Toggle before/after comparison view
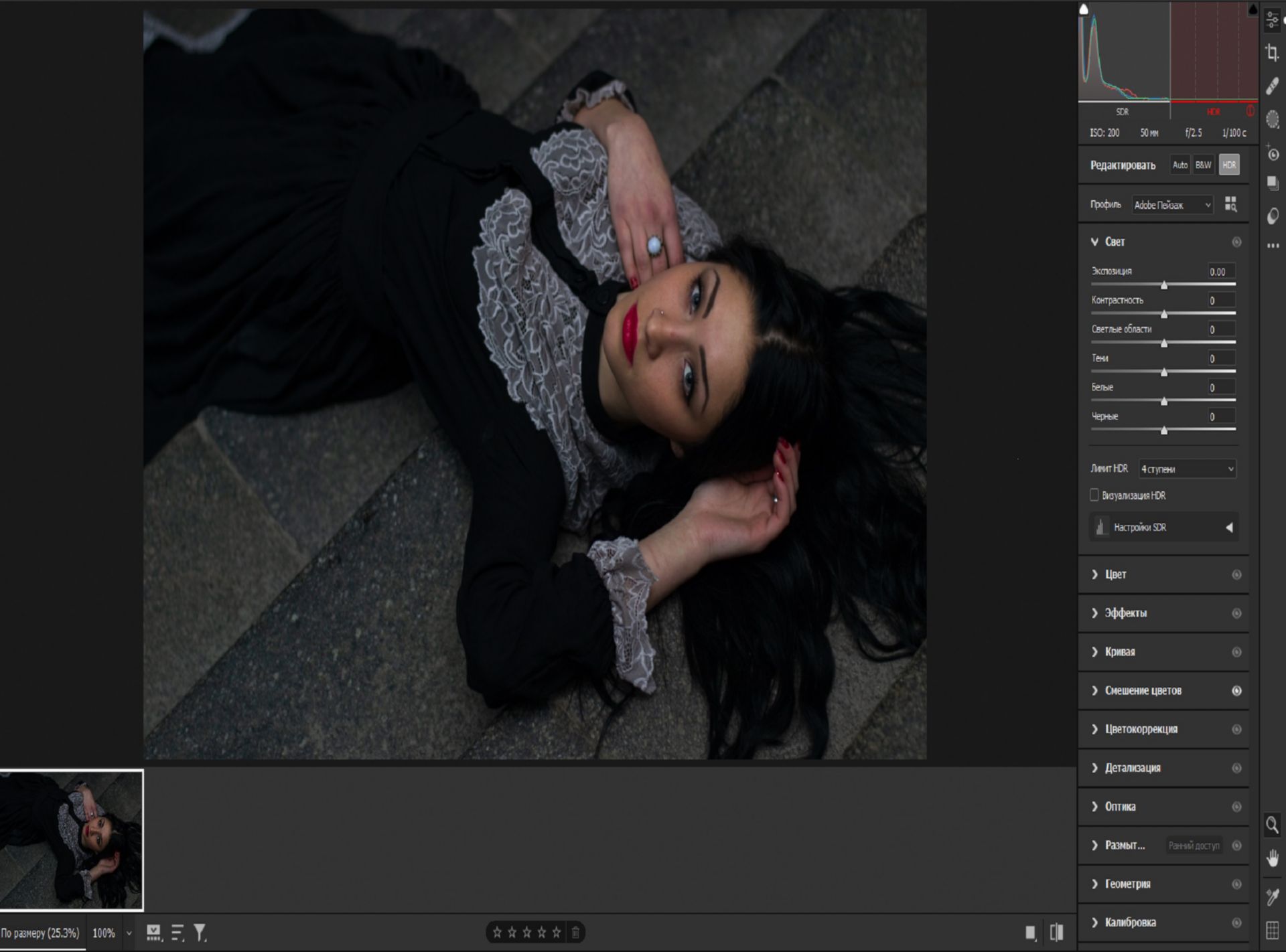1286x952 pixels. (x=1057, y=932)
